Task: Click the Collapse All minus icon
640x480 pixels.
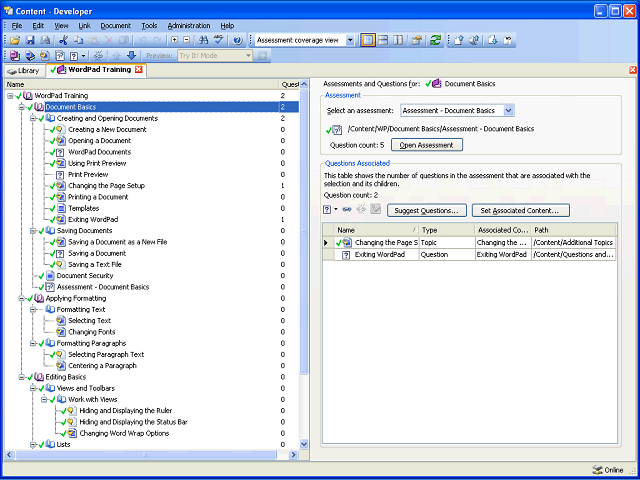Action: (x=187, y=40)
